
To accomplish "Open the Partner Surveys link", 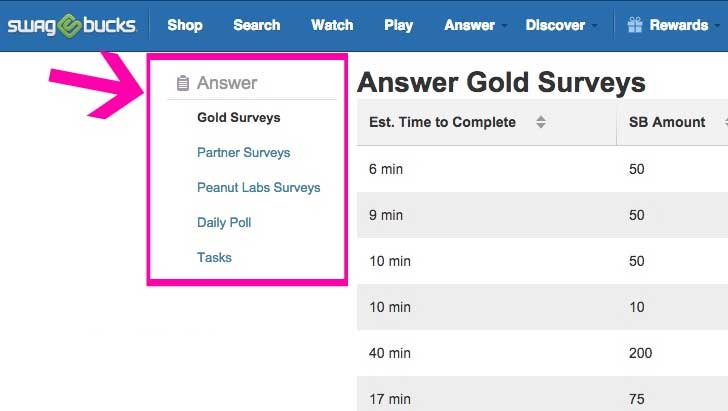I will [x=243, y=152].
